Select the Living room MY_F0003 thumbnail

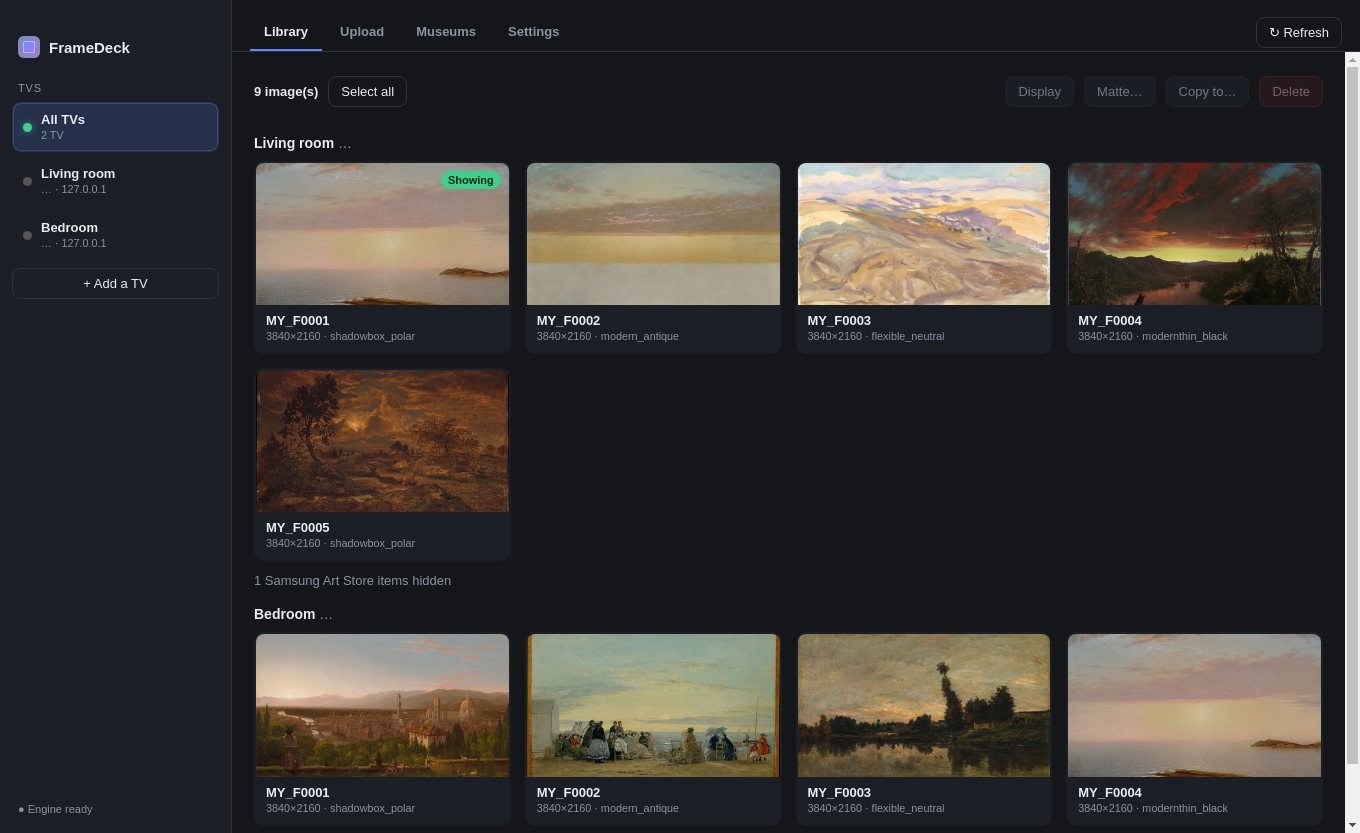pyautogui.click(x=924, y=234)
